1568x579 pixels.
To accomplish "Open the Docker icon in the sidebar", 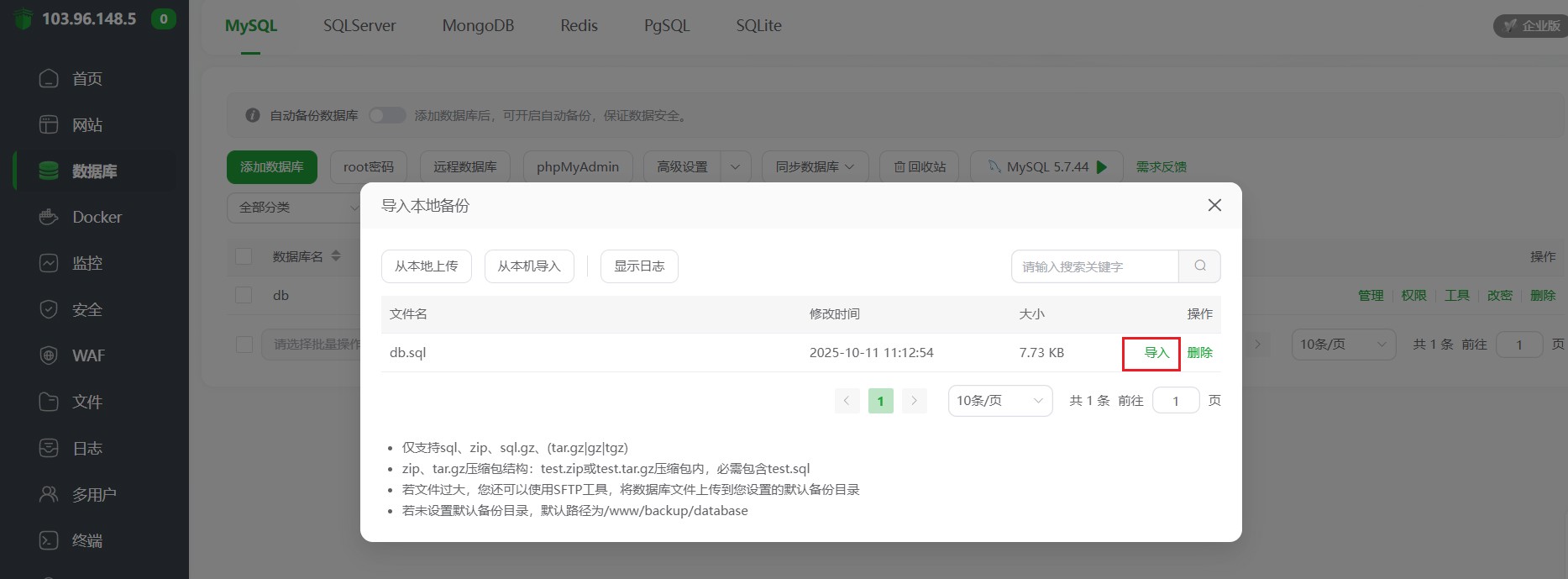I will coord(49,217).
